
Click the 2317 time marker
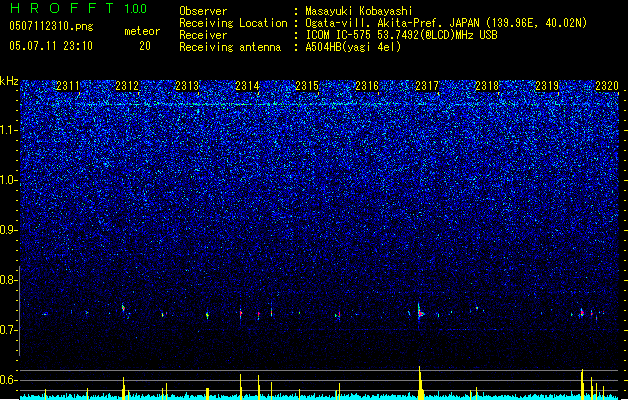pyautogui.click(x=427, y=86)
